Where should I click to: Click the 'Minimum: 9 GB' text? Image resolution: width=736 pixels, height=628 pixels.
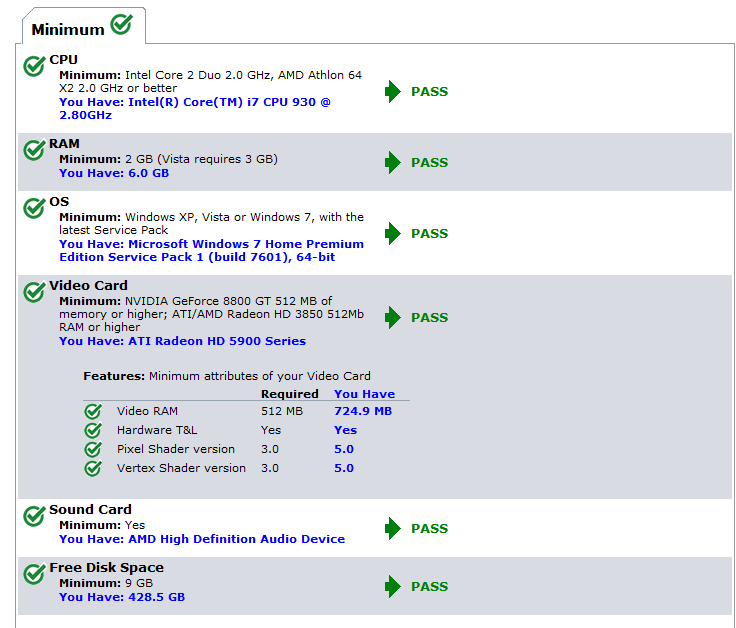click(x=106, y=583)
